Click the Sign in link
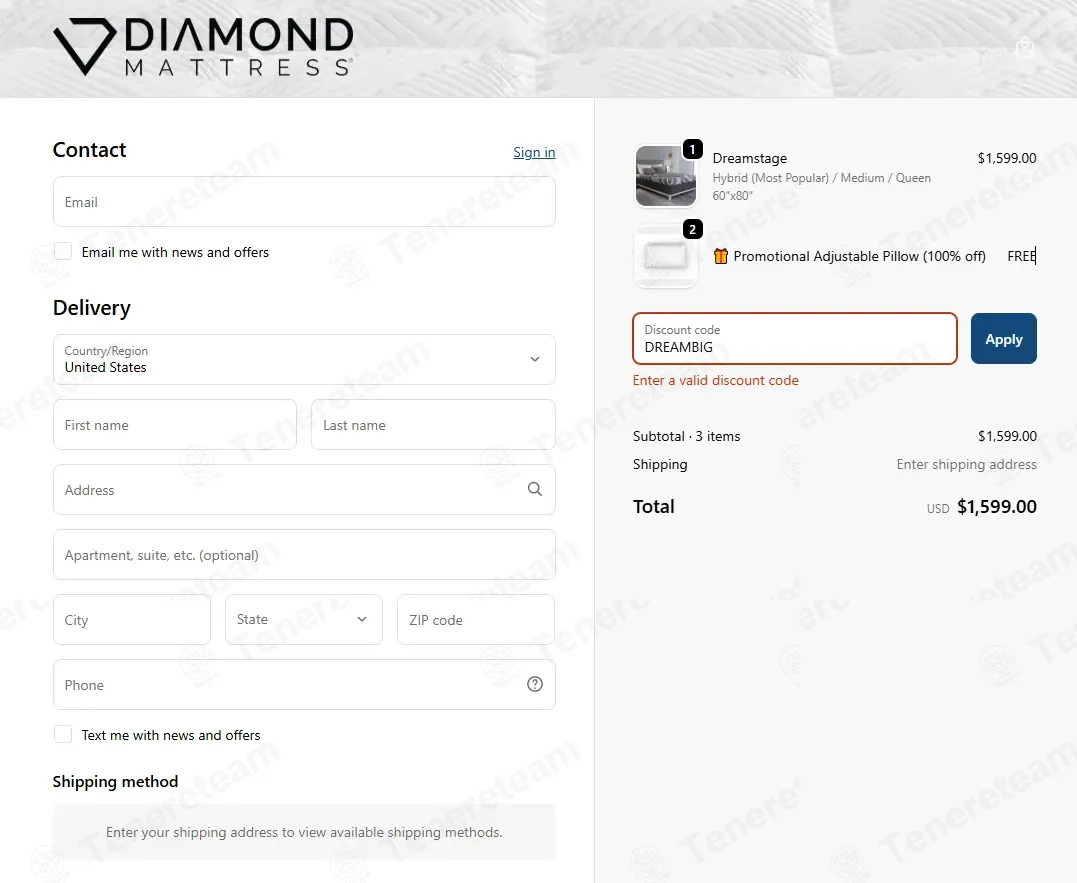 coord(534,152)
